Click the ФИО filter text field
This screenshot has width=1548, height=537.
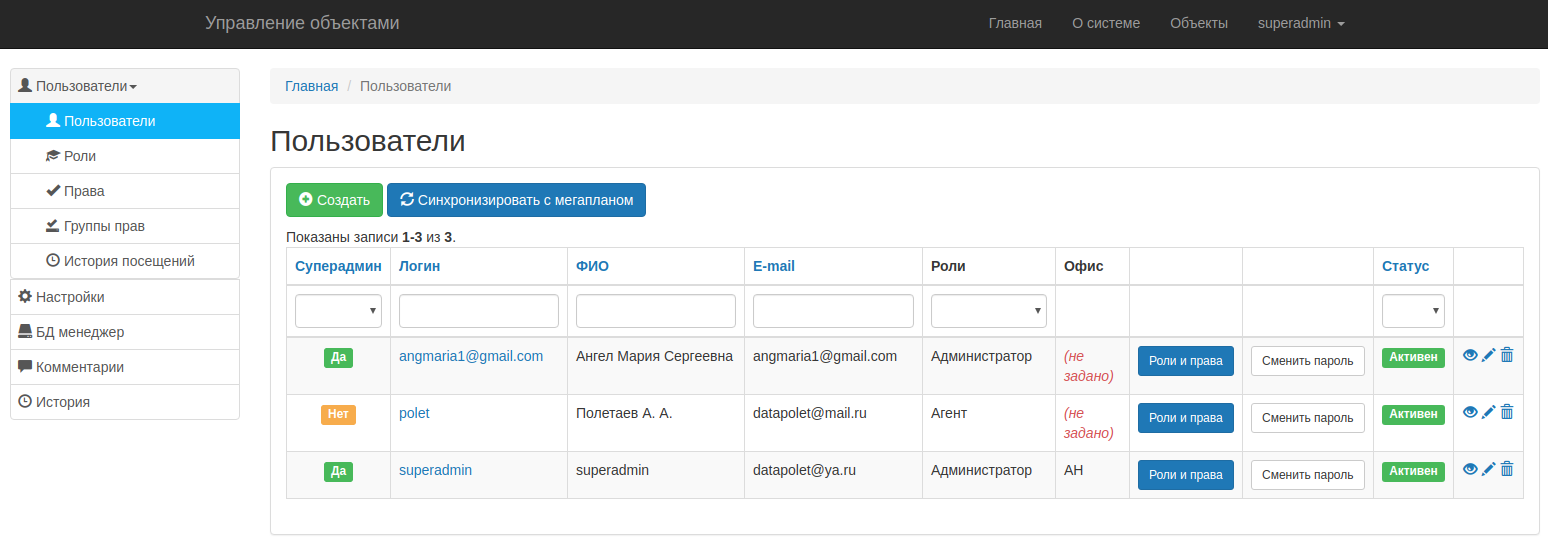pyautogui.click(x=656, y=311)
